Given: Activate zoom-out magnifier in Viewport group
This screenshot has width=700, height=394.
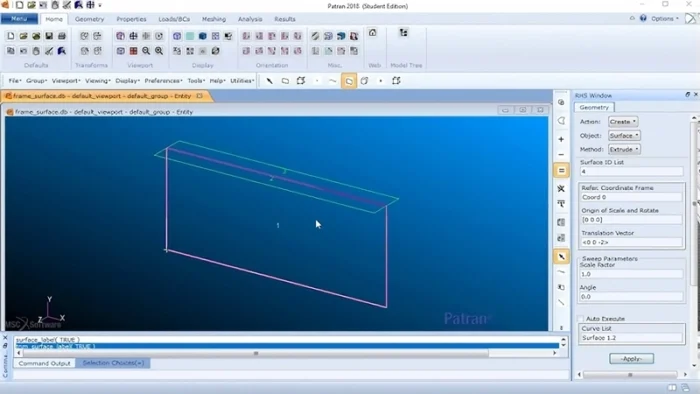Looking at the screenshot, I should pyautogui.click(x=146, y=51).
